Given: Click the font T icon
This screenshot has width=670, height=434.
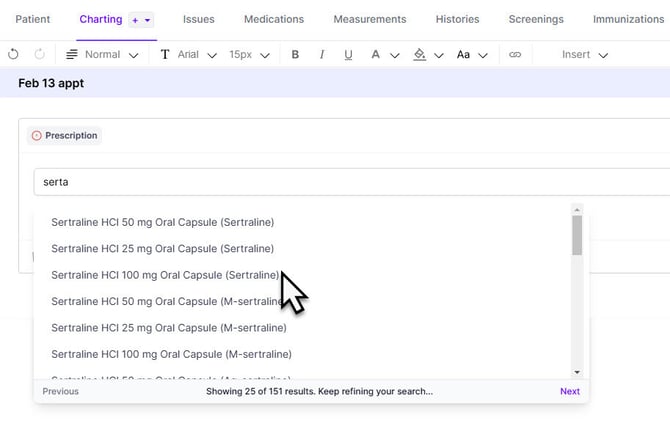Looking at the screenshot, I should [165, 54].
